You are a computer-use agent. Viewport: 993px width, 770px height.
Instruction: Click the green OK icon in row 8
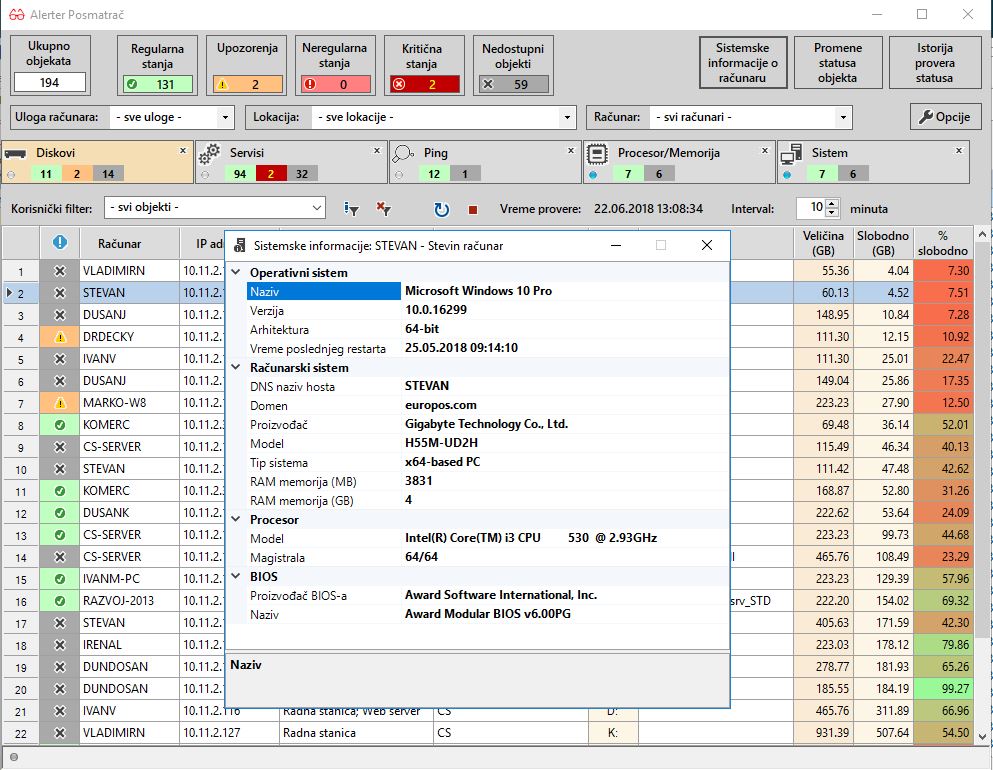60,425
